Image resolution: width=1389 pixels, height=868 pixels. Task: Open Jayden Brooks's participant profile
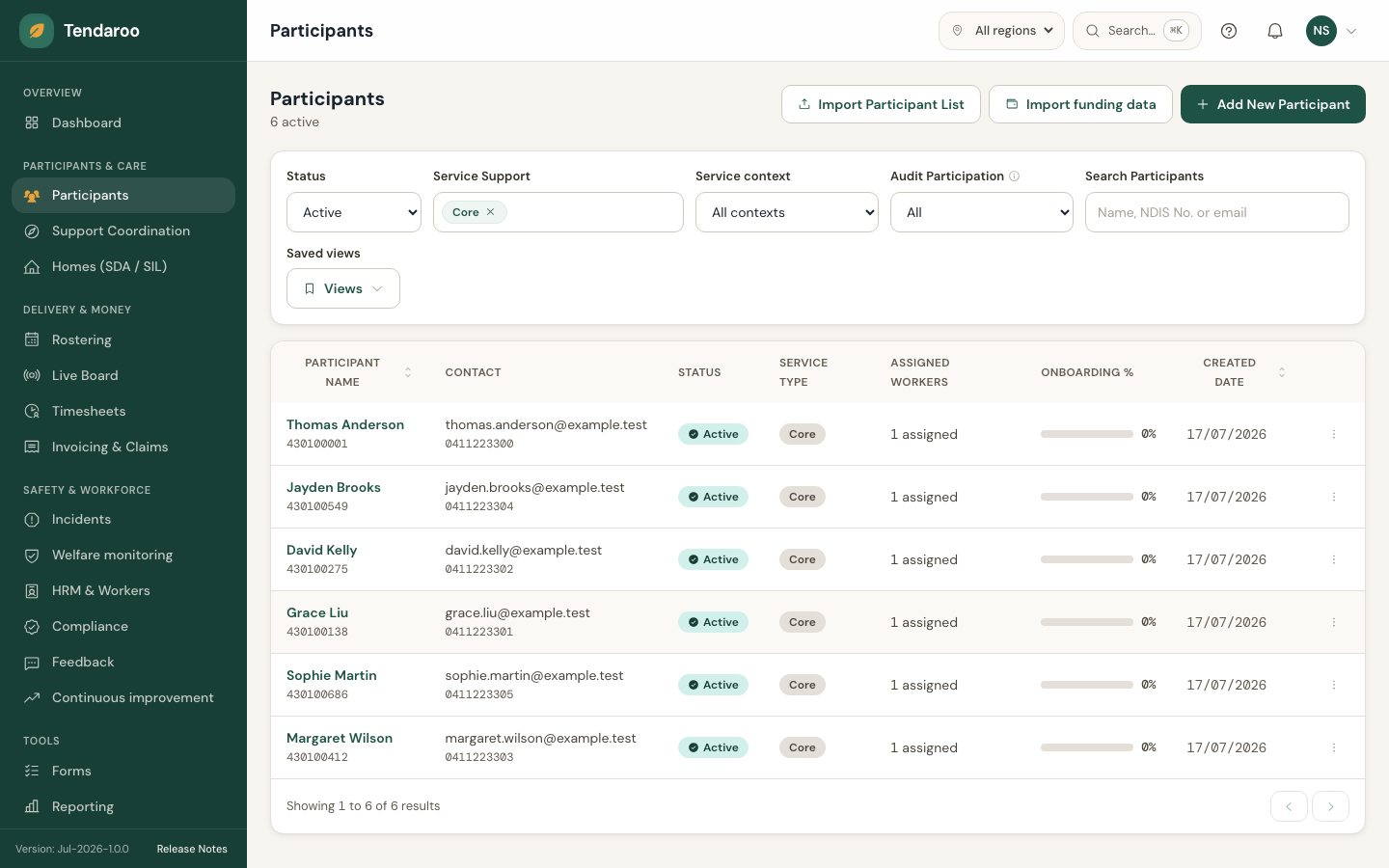[334, 487]
